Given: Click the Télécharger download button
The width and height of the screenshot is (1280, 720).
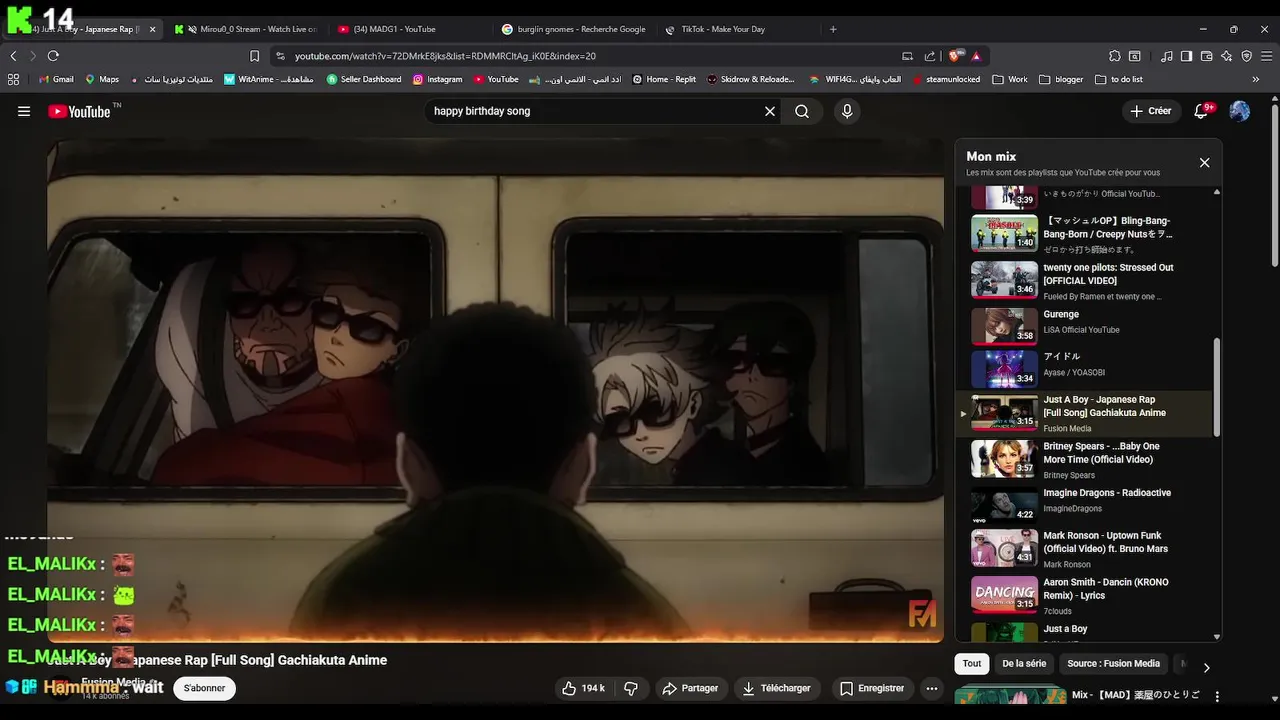Looking at the screenshot, I should pyautogui.click(x=777, y=688).
